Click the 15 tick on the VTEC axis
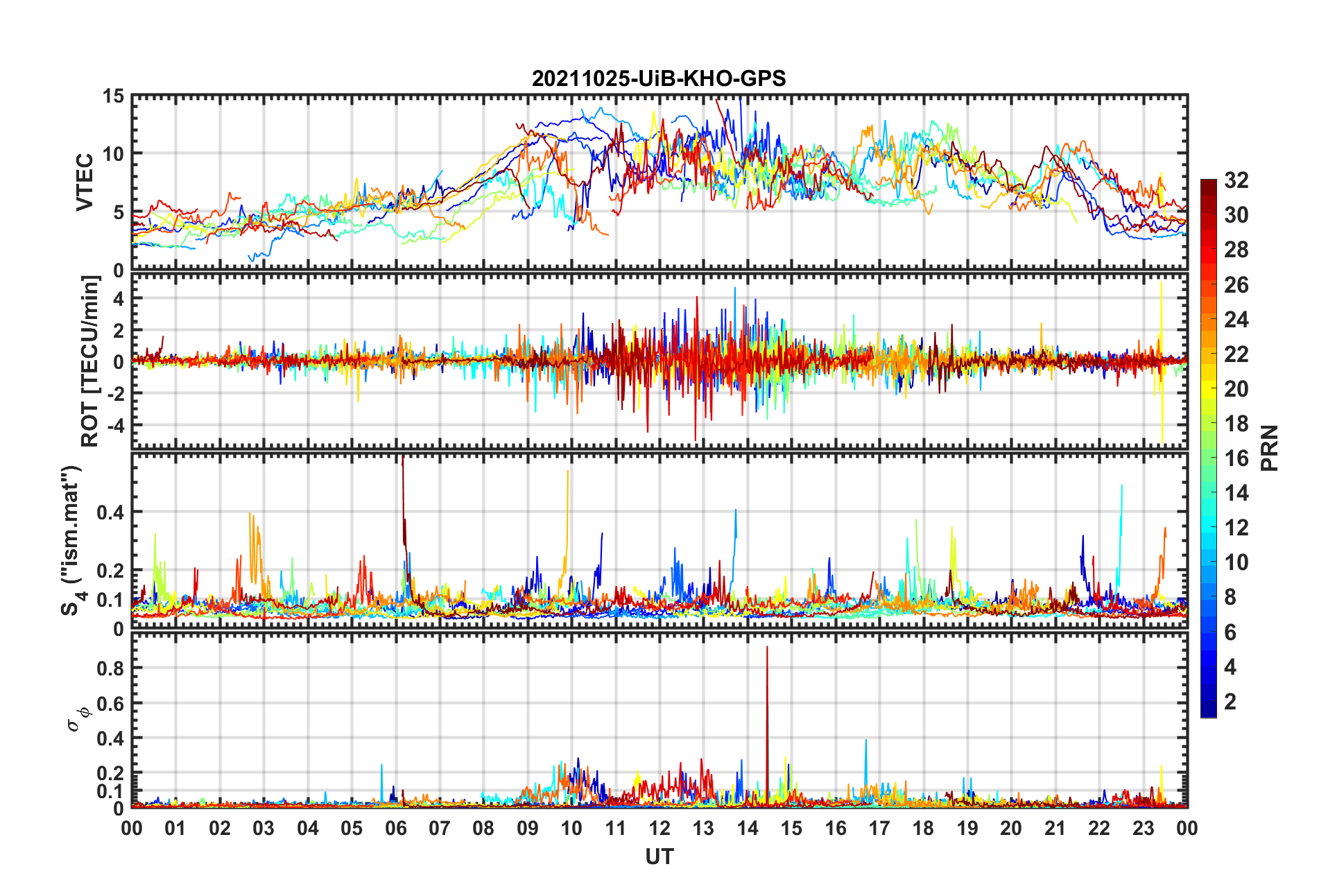This screenshot has height=896, width=1319. click(x=114, y=96)
